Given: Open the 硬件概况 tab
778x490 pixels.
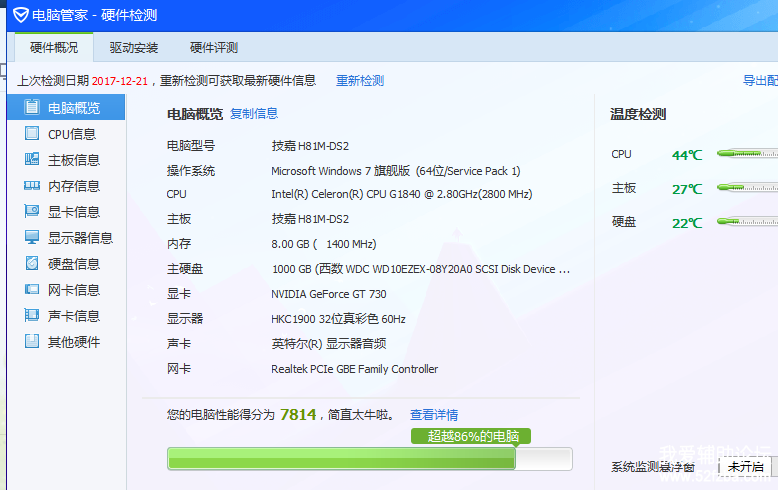Looking at the screenshot, I should pos(54,48).
